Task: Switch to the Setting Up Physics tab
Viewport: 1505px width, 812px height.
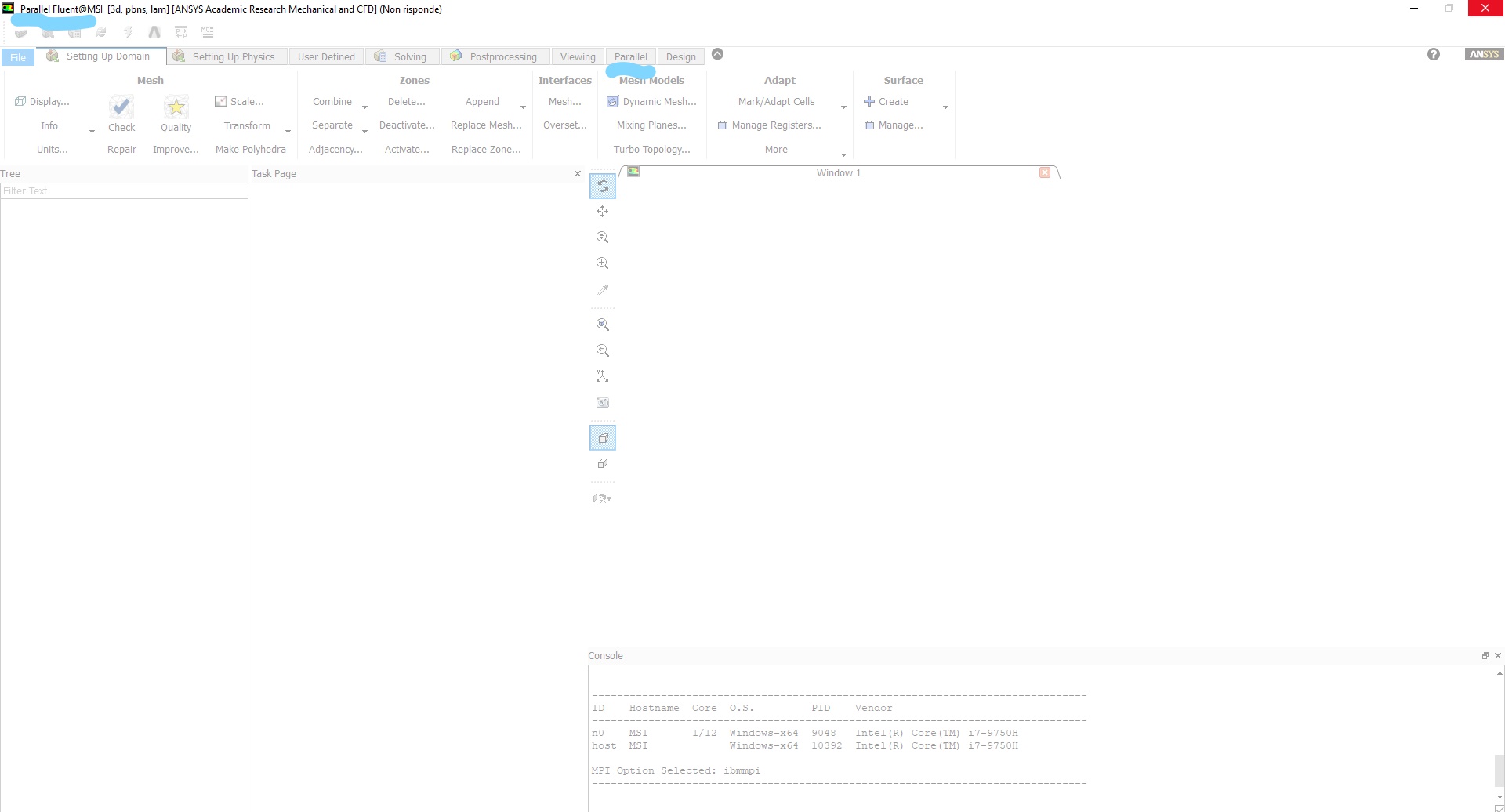Action: pyautogui.click(x=226, y=56)
